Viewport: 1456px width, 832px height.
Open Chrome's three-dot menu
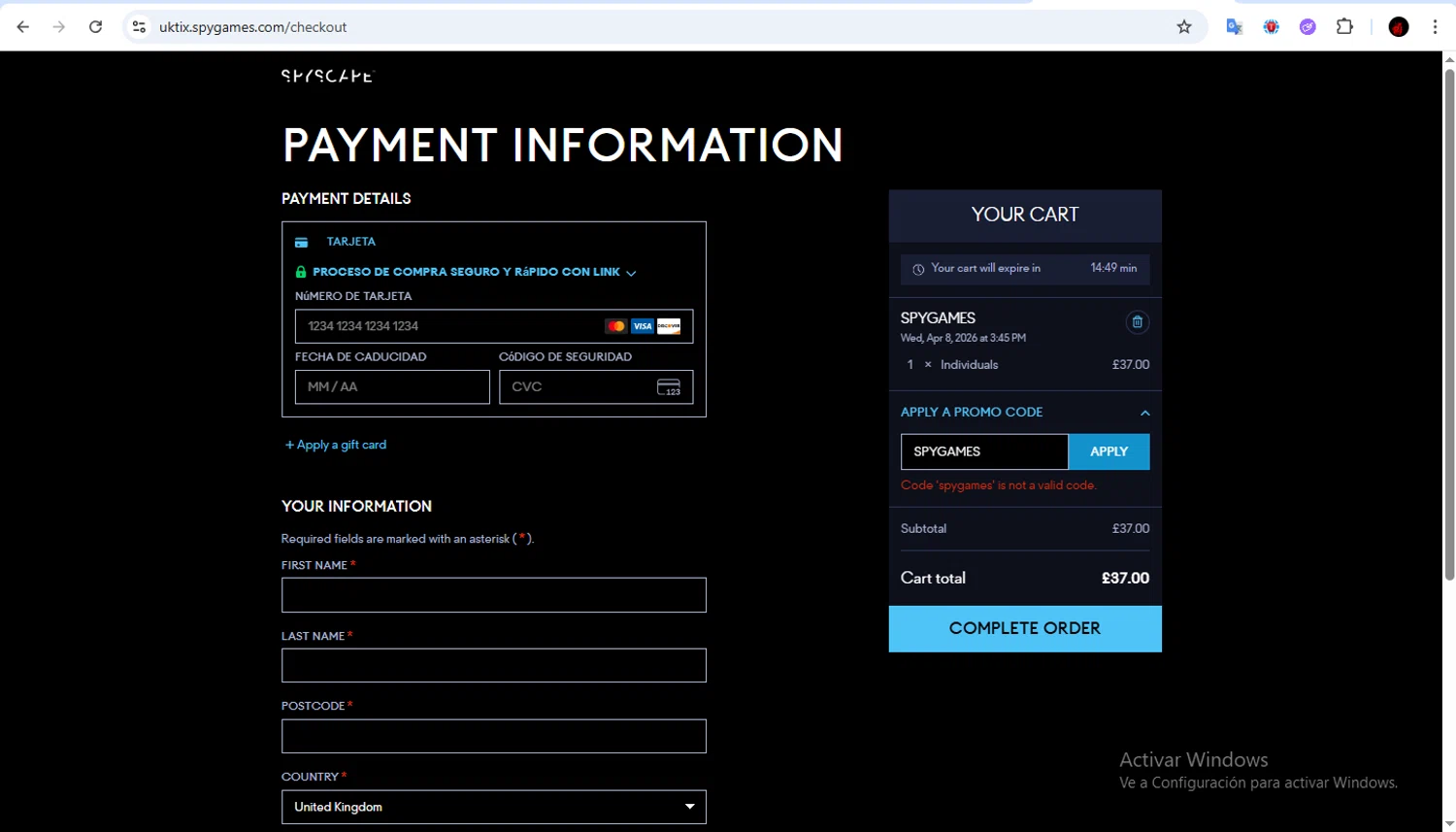(x=1435, y=27)
